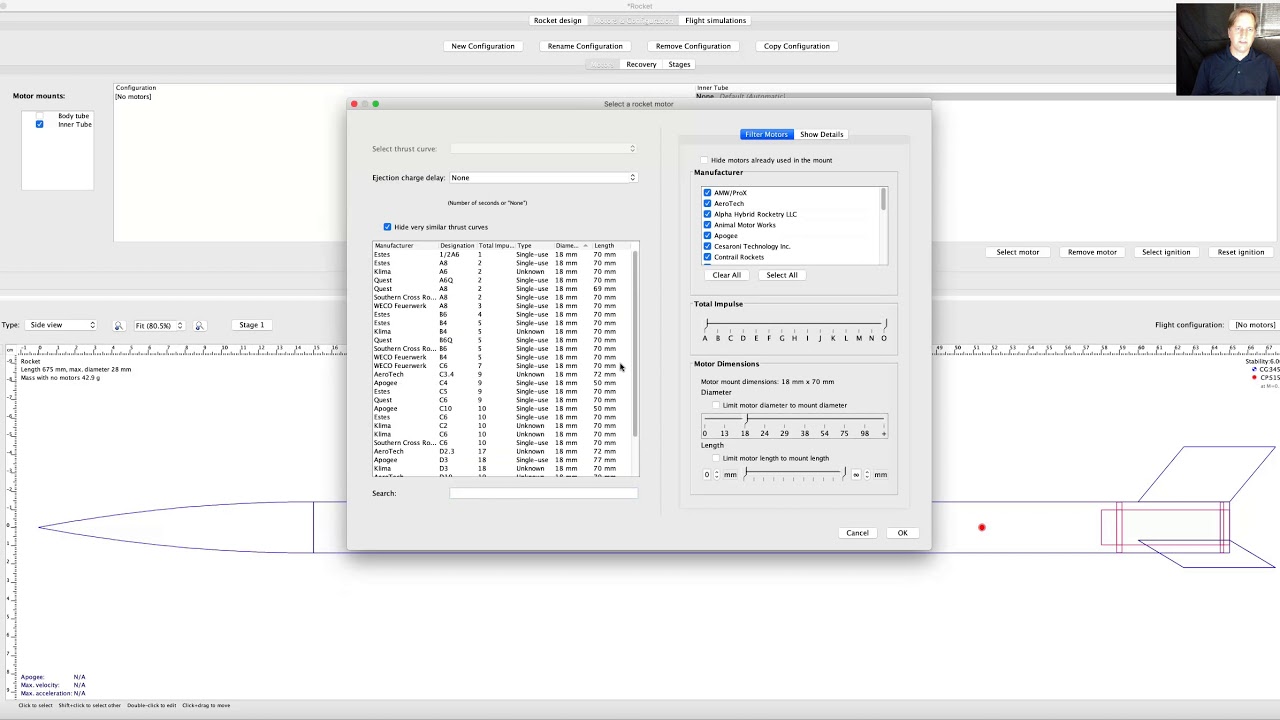1280x720 pixels.
Task: Click the Stage 1 toggle button
Action: point(251,325)
